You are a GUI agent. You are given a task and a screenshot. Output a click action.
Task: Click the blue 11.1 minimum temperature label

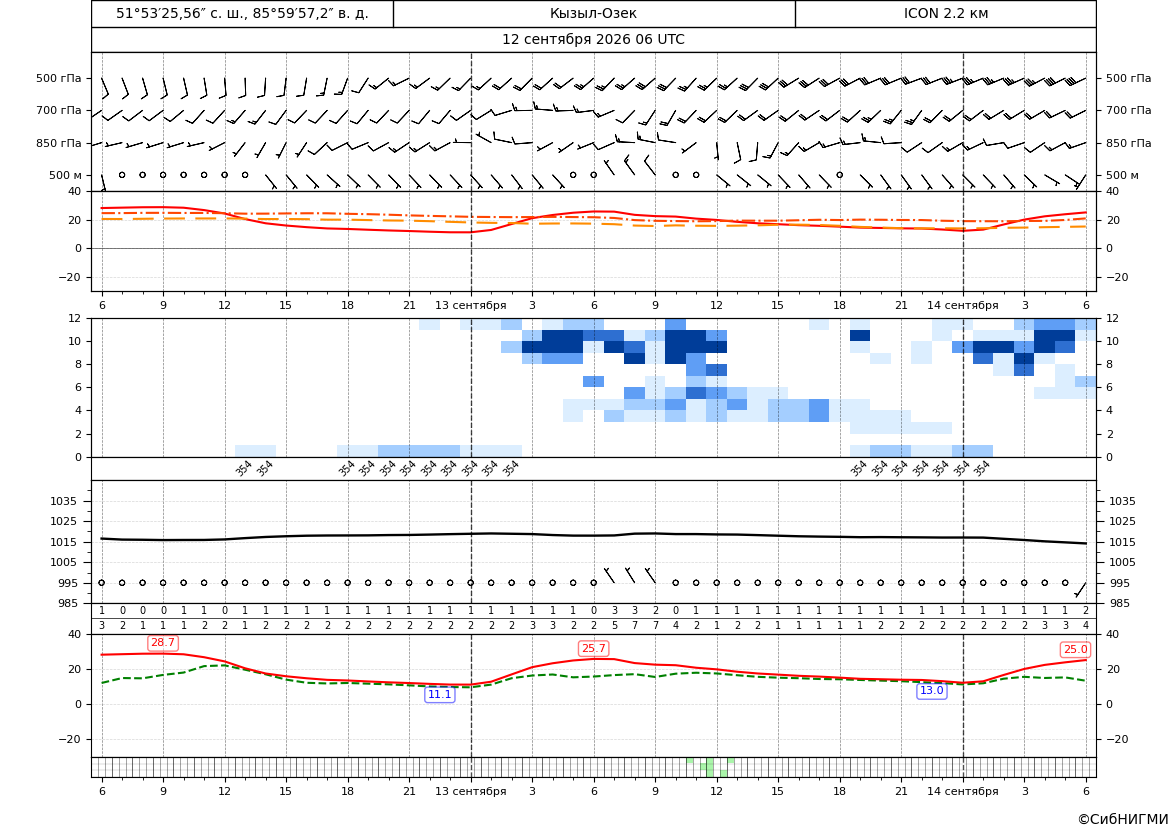coord(439,694)
